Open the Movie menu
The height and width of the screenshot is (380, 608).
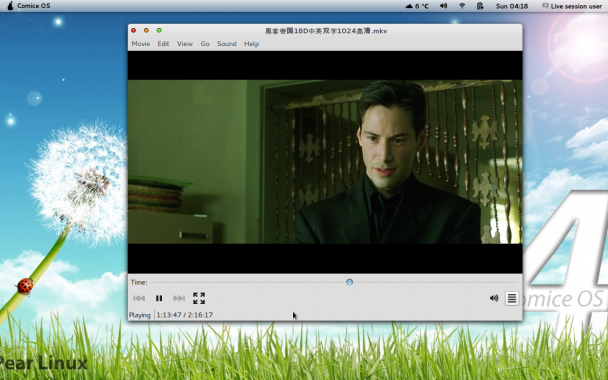coord(141,44)
